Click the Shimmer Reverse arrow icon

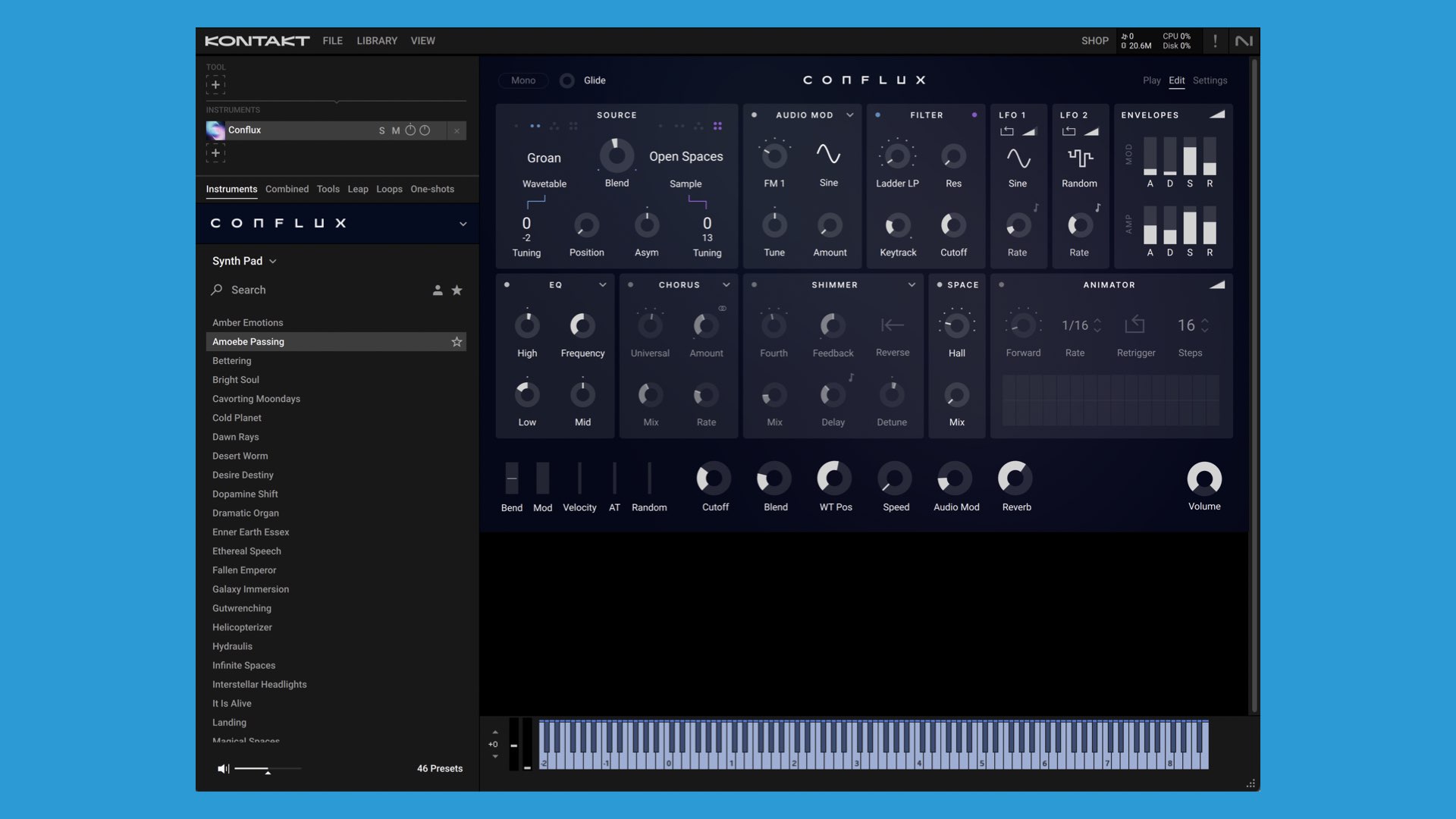point(892,325)
